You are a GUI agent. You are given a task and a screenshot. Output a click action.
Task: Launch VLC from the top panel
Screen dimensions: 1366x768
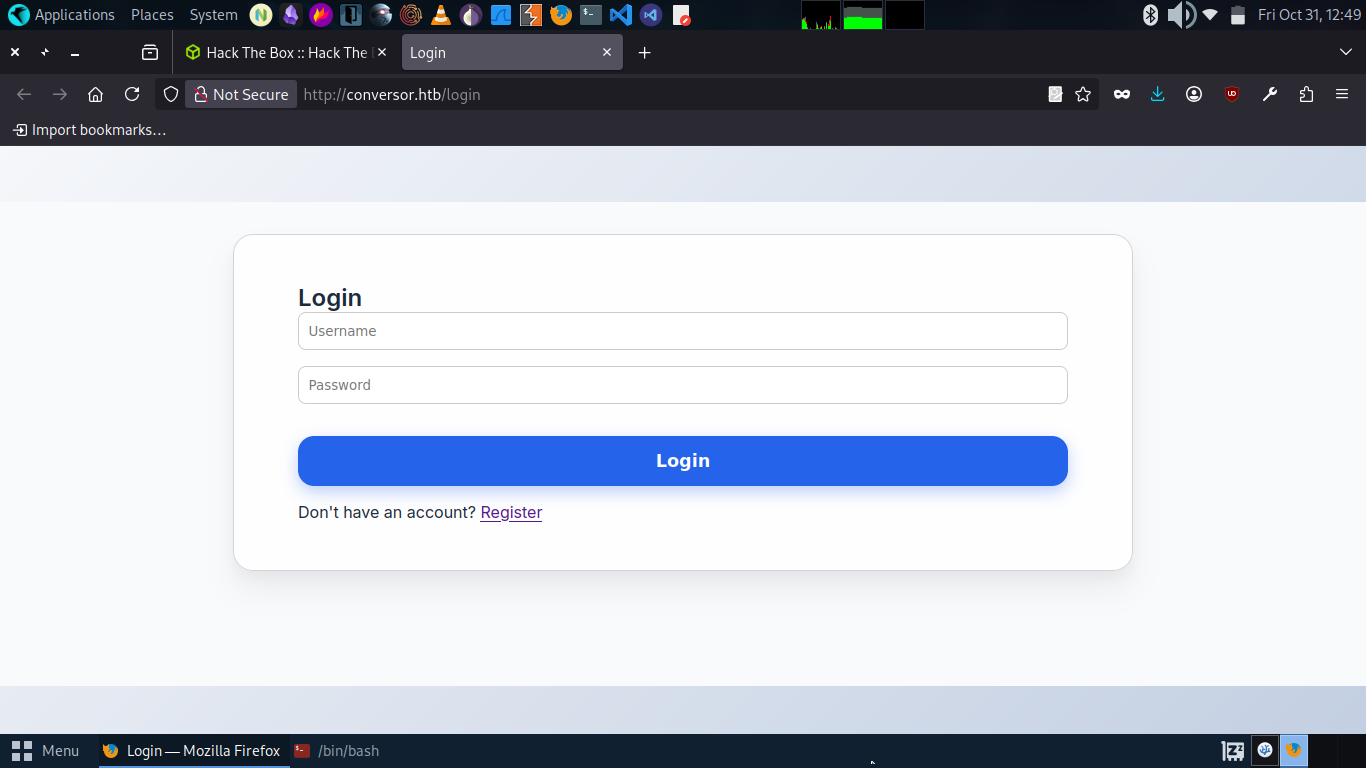(441, 15)
